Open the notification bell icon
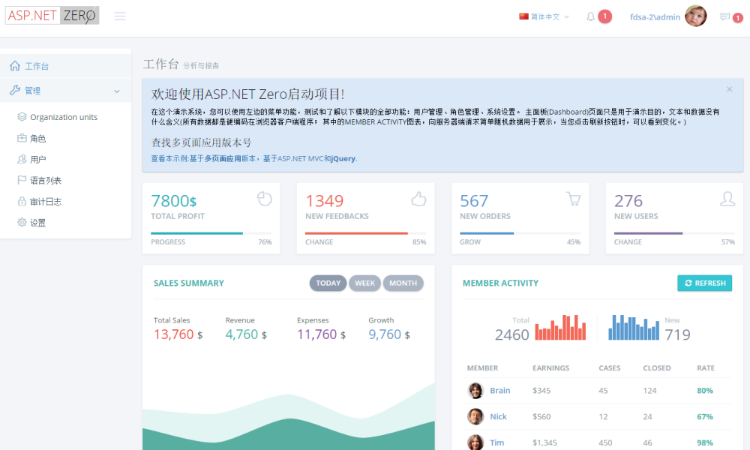The width and height of the screenshot is (750, 450). [591, 17]
